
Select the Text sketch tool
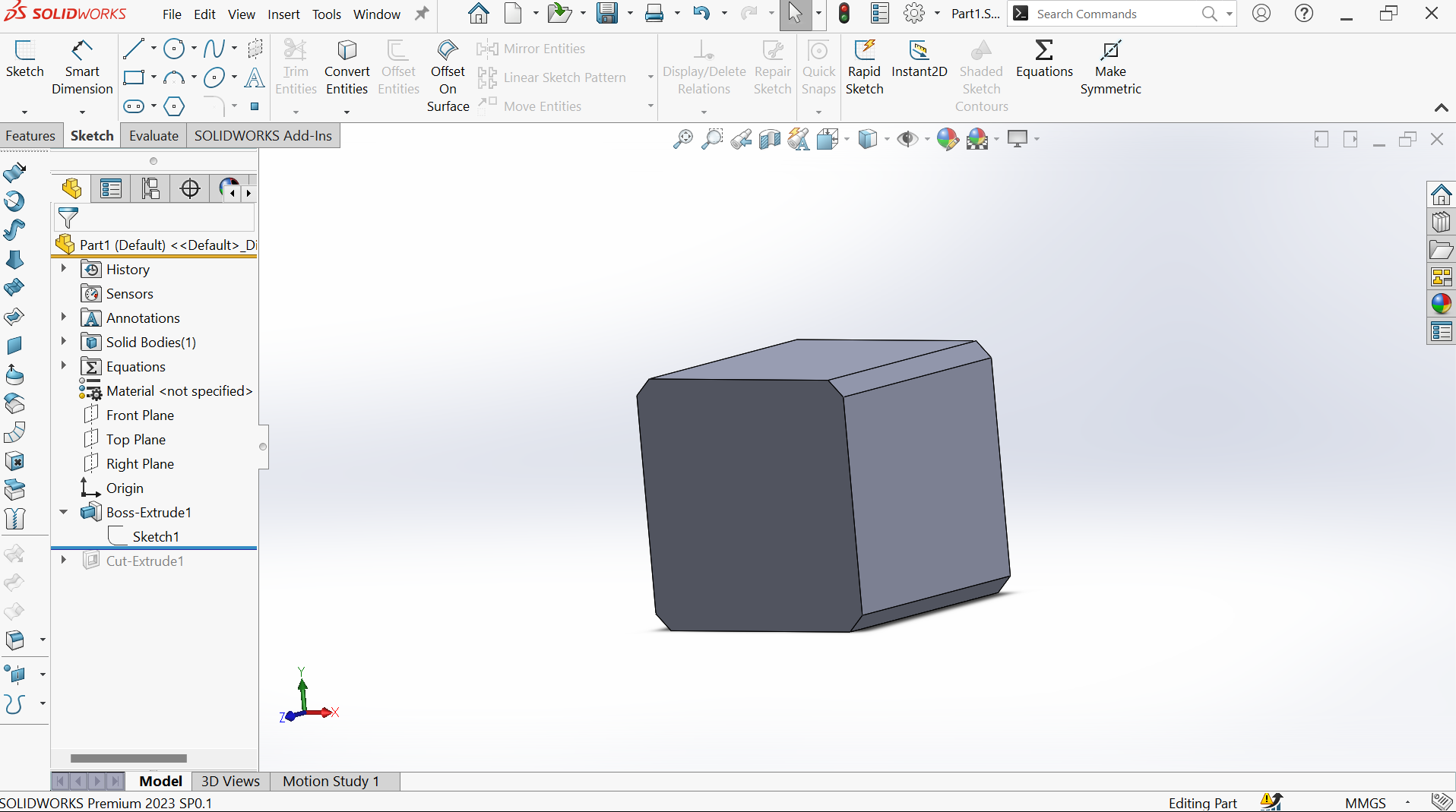pyautogui.click(x=255, y=77)
